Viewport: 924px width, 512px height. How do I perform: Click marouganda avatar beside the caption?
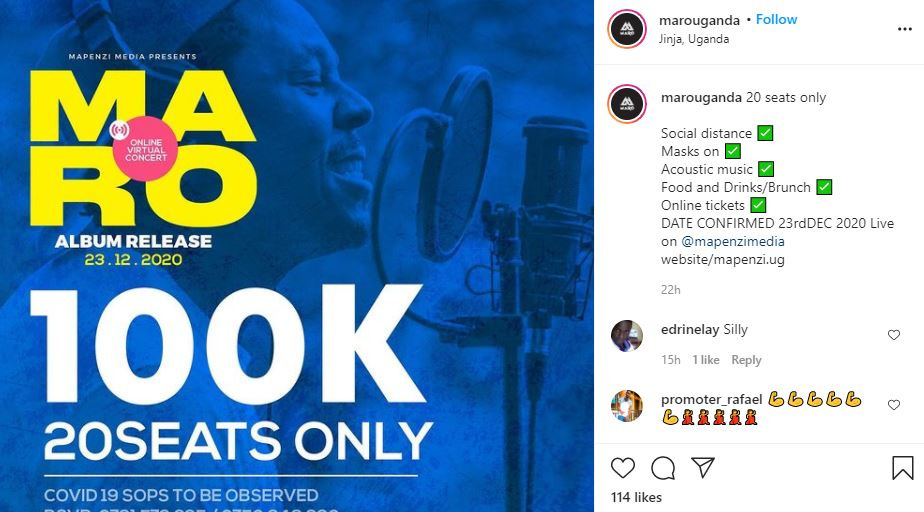coord(627,104)
